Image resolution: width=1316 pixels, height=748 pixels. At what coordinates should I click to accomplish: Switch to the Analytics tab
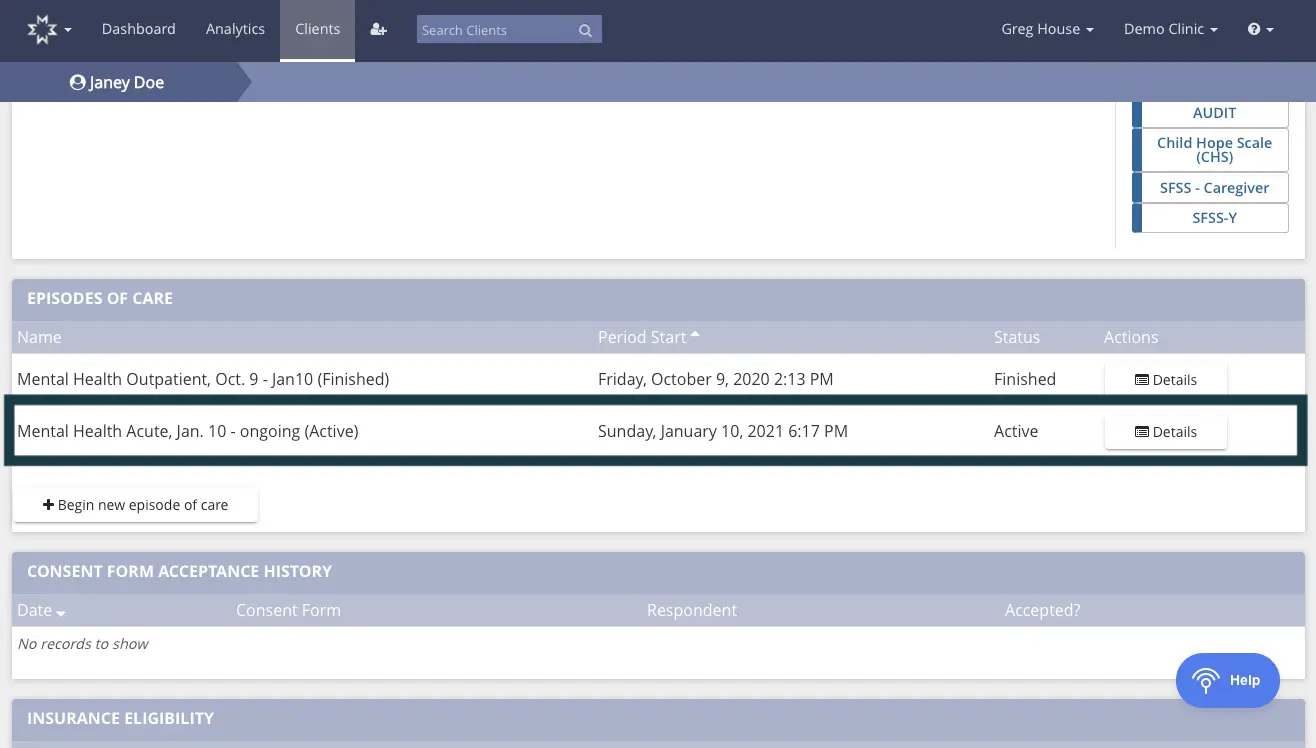235,29
